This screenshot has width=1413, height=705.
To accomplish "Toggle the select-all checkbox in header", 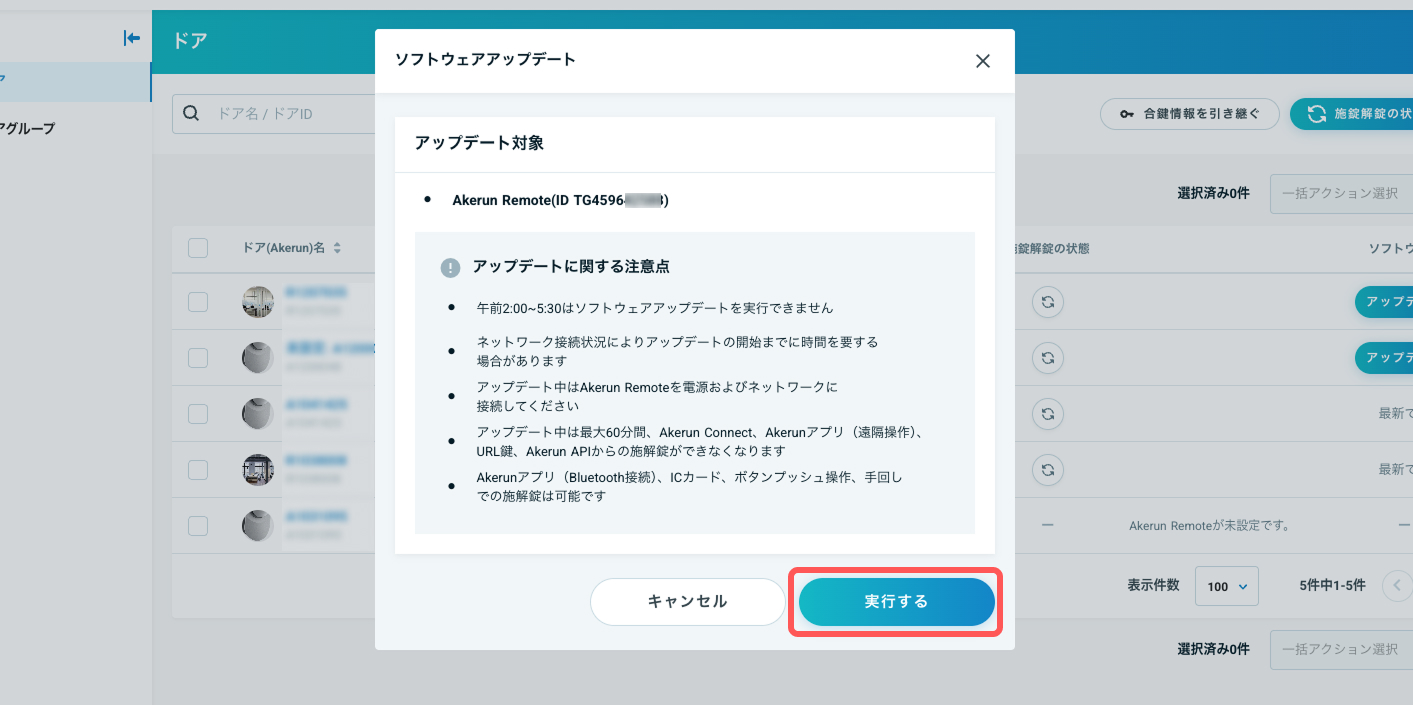I will coord(198,248).
